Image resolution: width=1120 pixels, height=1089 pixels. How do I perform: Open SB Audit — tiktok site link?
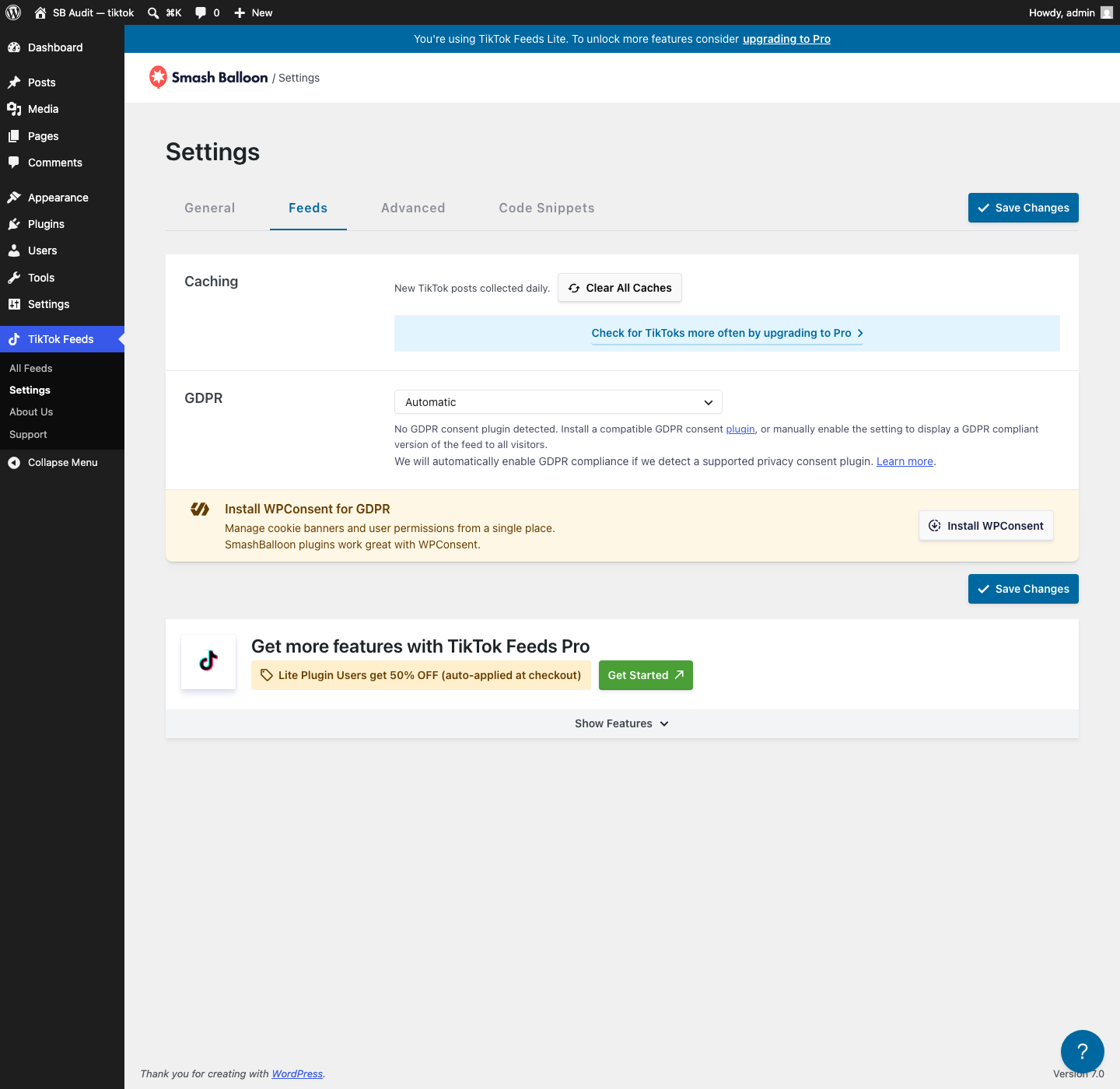(84, 12)
